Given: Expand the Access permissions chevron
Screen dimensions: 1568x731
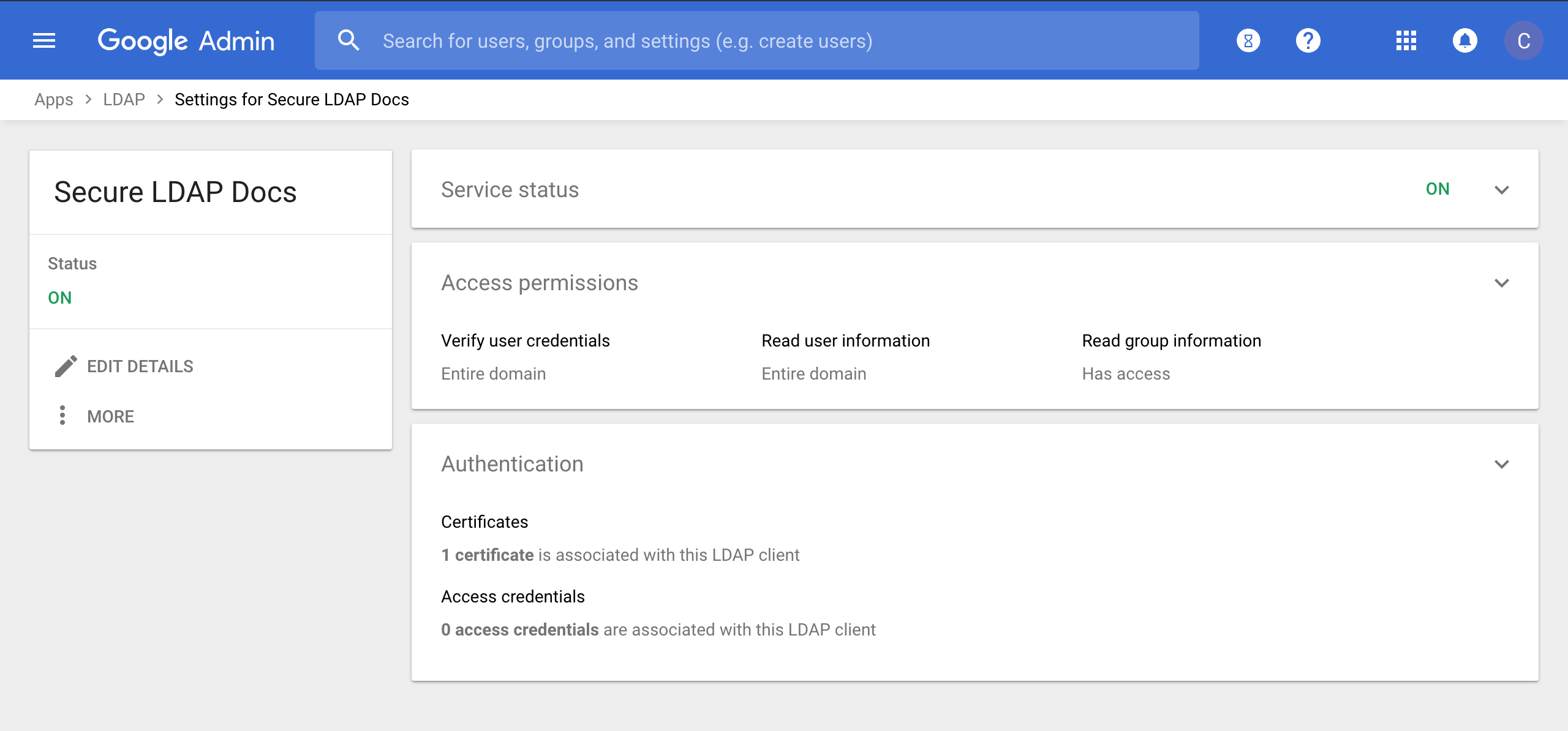Looking at the screenshot, I should [x=1501, y=283].
